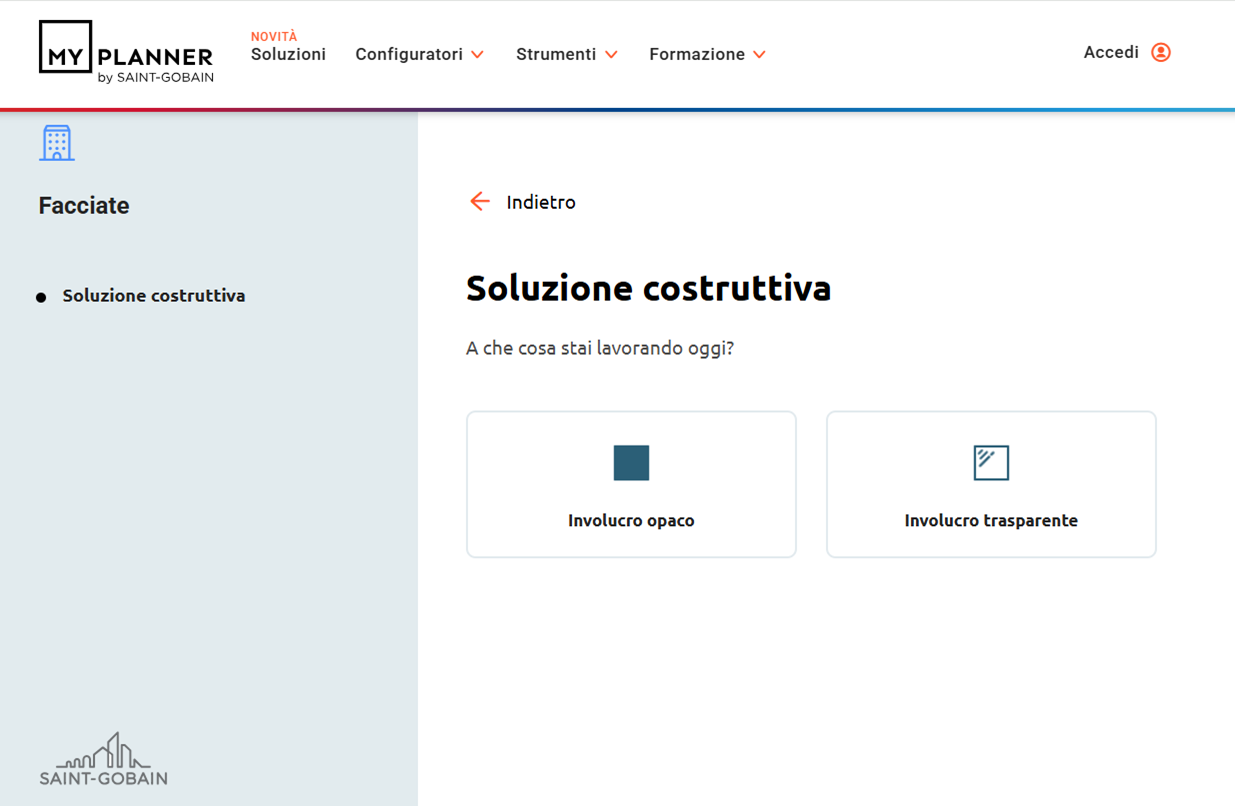Image resolution: width=1235 pixels, height=806 pixels.
Task: Click the orange back arrow icon
Action: 480,202
